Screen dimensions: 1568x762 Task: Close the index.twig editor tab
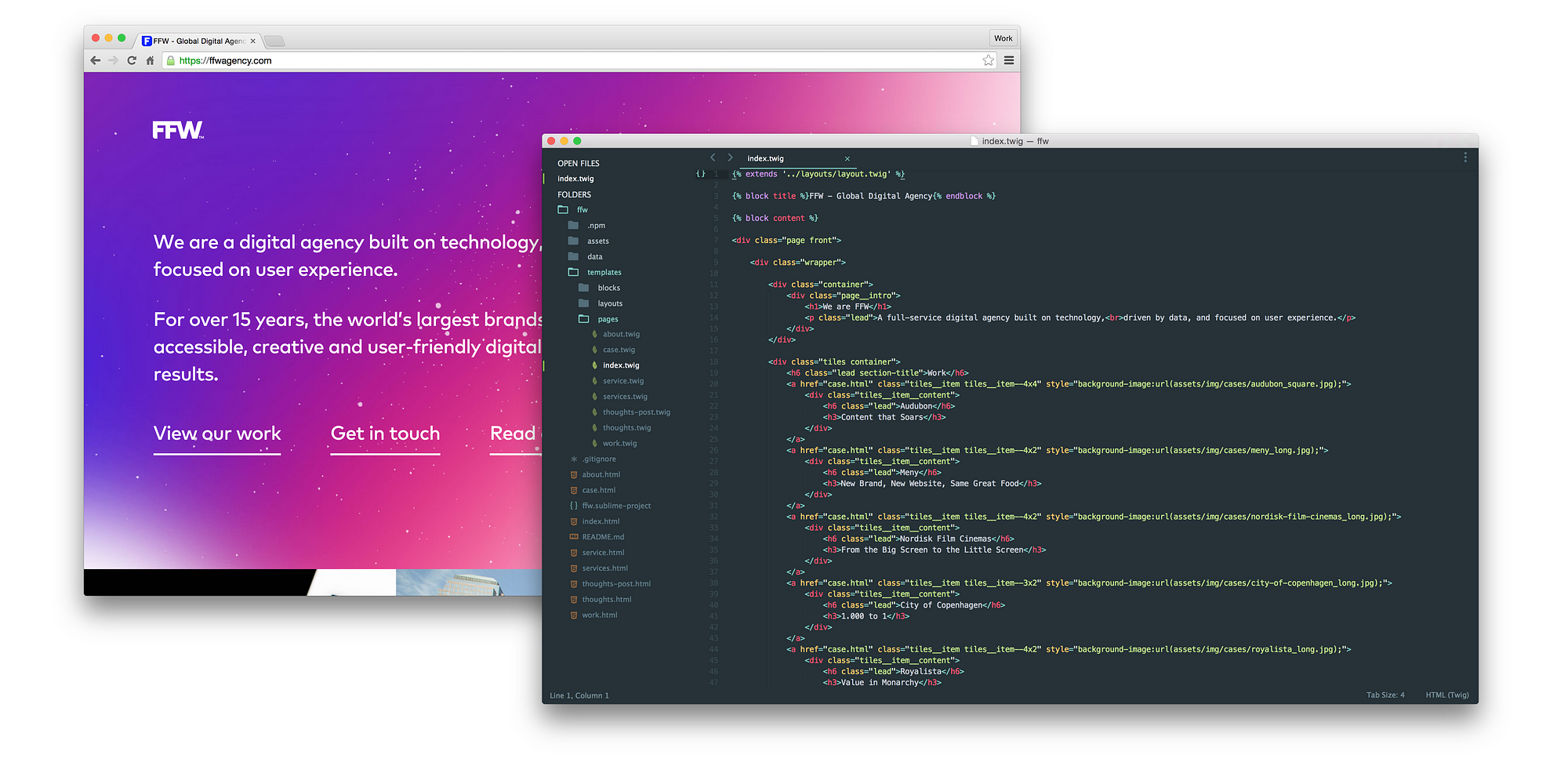pyautogui.click(x=847, y=158)
